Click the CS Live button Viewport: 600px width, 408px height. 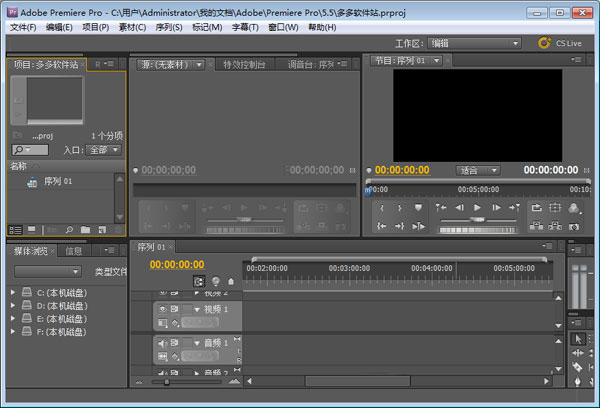click(x=558, y=44)
